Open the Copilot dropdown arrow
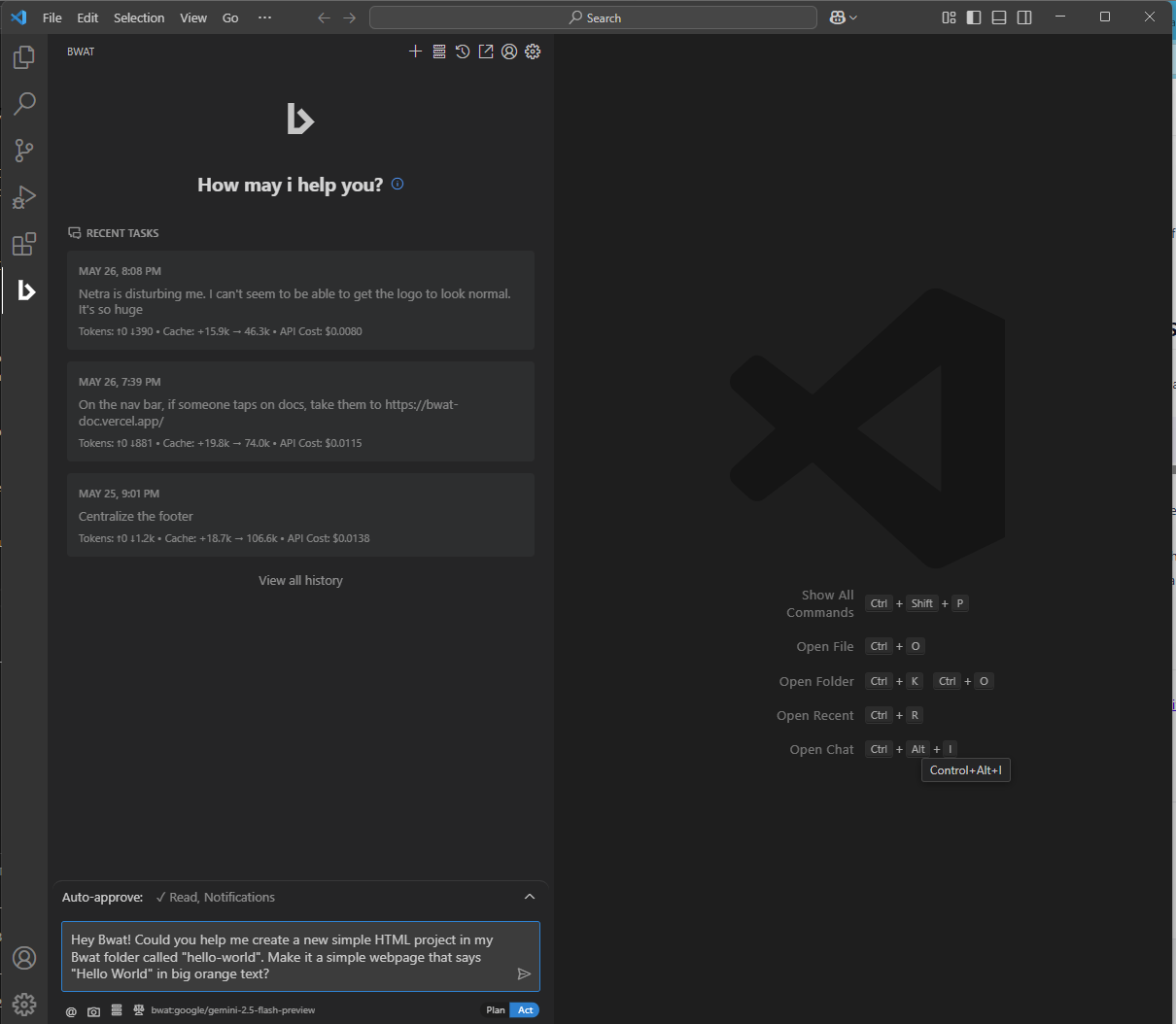The width and height of the screenshot is (1176, 1024). 853,17
